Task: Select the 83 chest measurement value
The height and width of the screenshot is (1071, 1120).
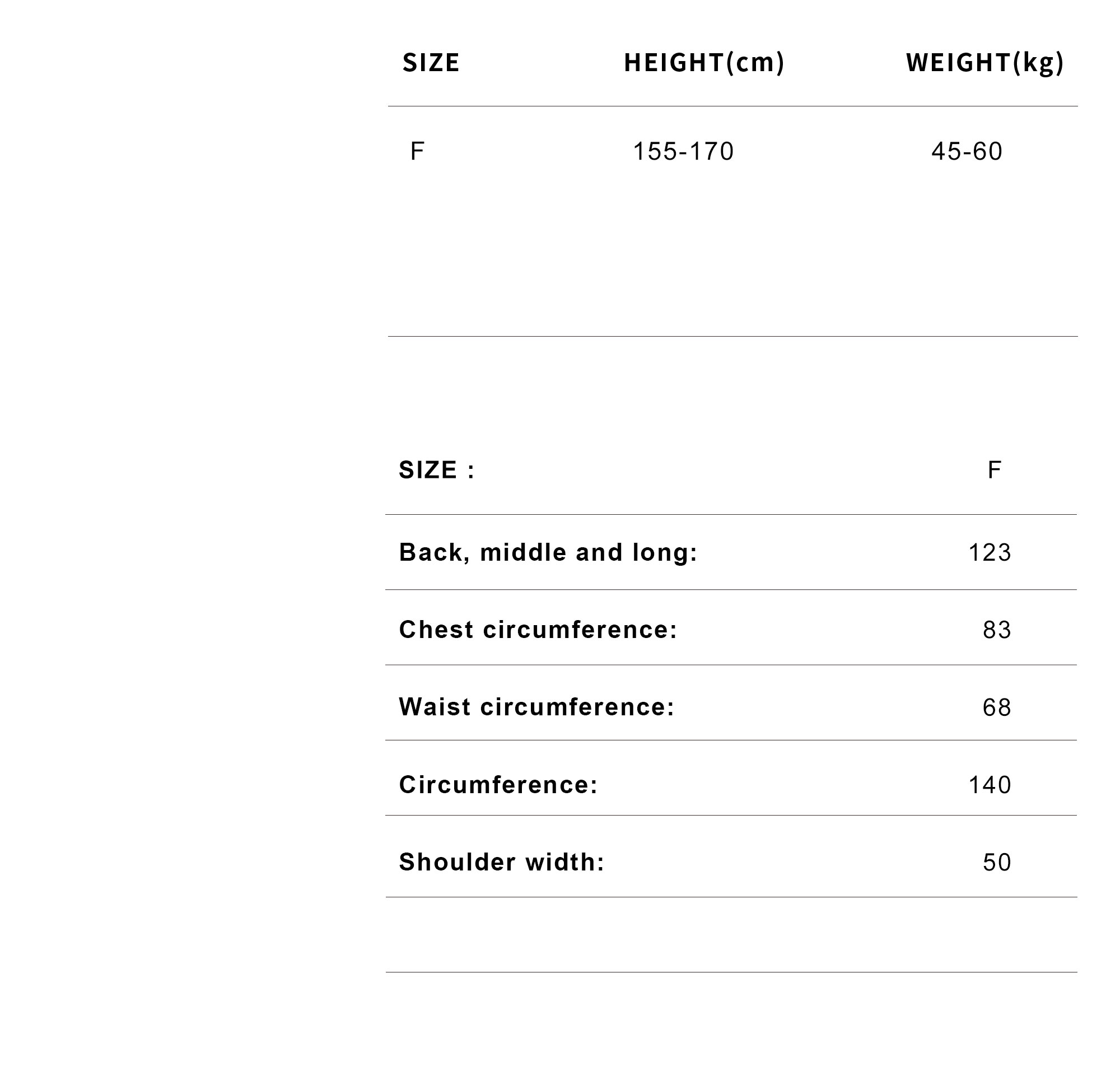Action: 997,630
